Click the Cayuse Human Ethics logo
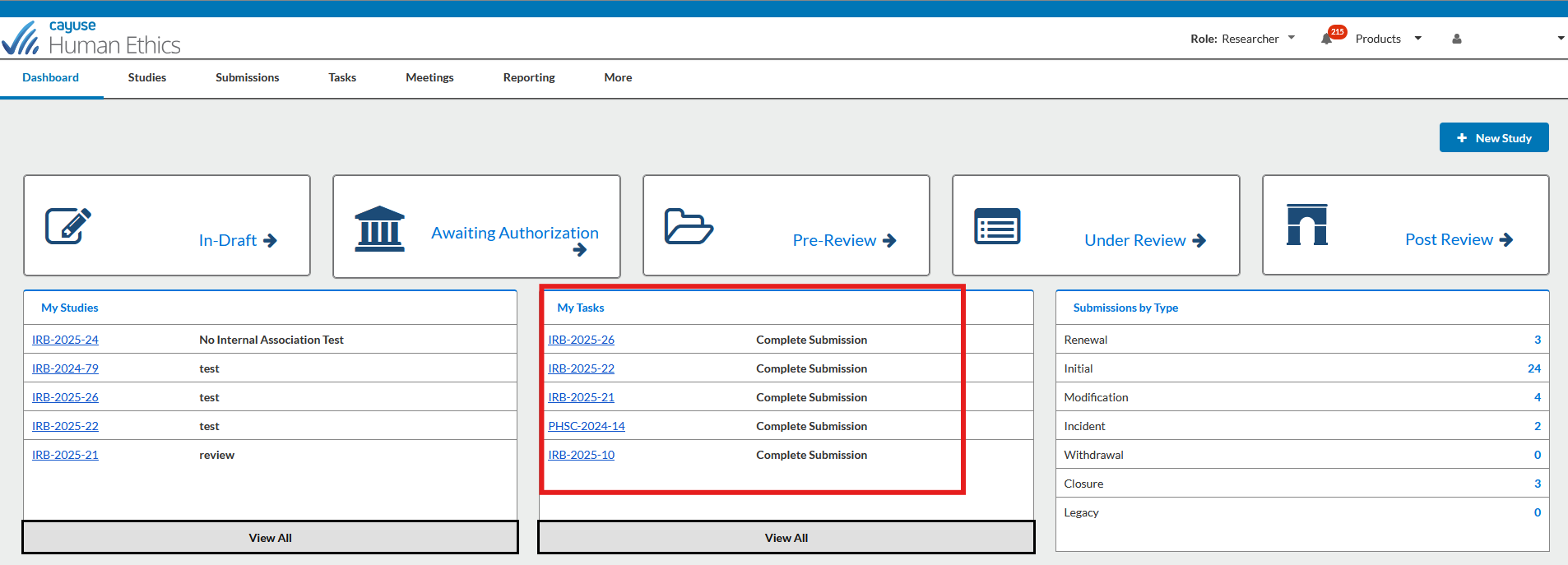Image resolution: width=1568 pixels, height=565 pixels. coord(91,38)
